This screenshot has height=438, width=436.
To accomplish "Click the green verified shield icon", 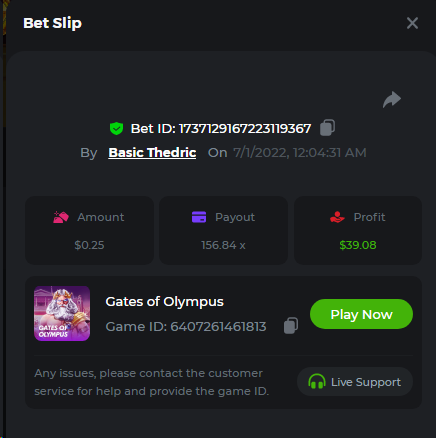I will tap(116, 128).
